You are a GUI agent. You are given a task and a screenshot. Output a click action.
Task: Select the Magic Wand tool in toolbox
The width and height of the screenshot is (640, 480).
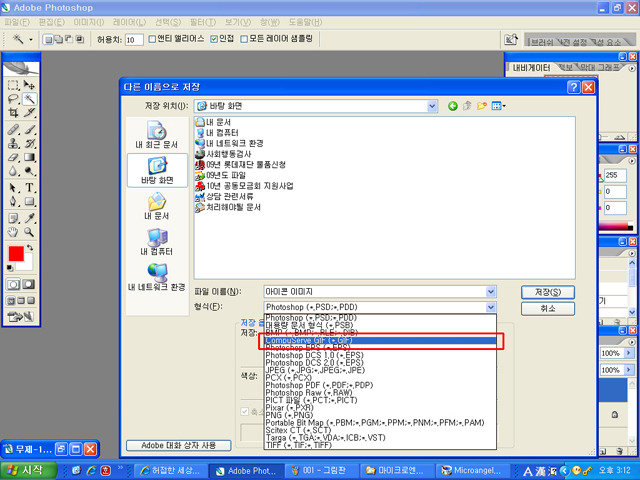[29, 99]
